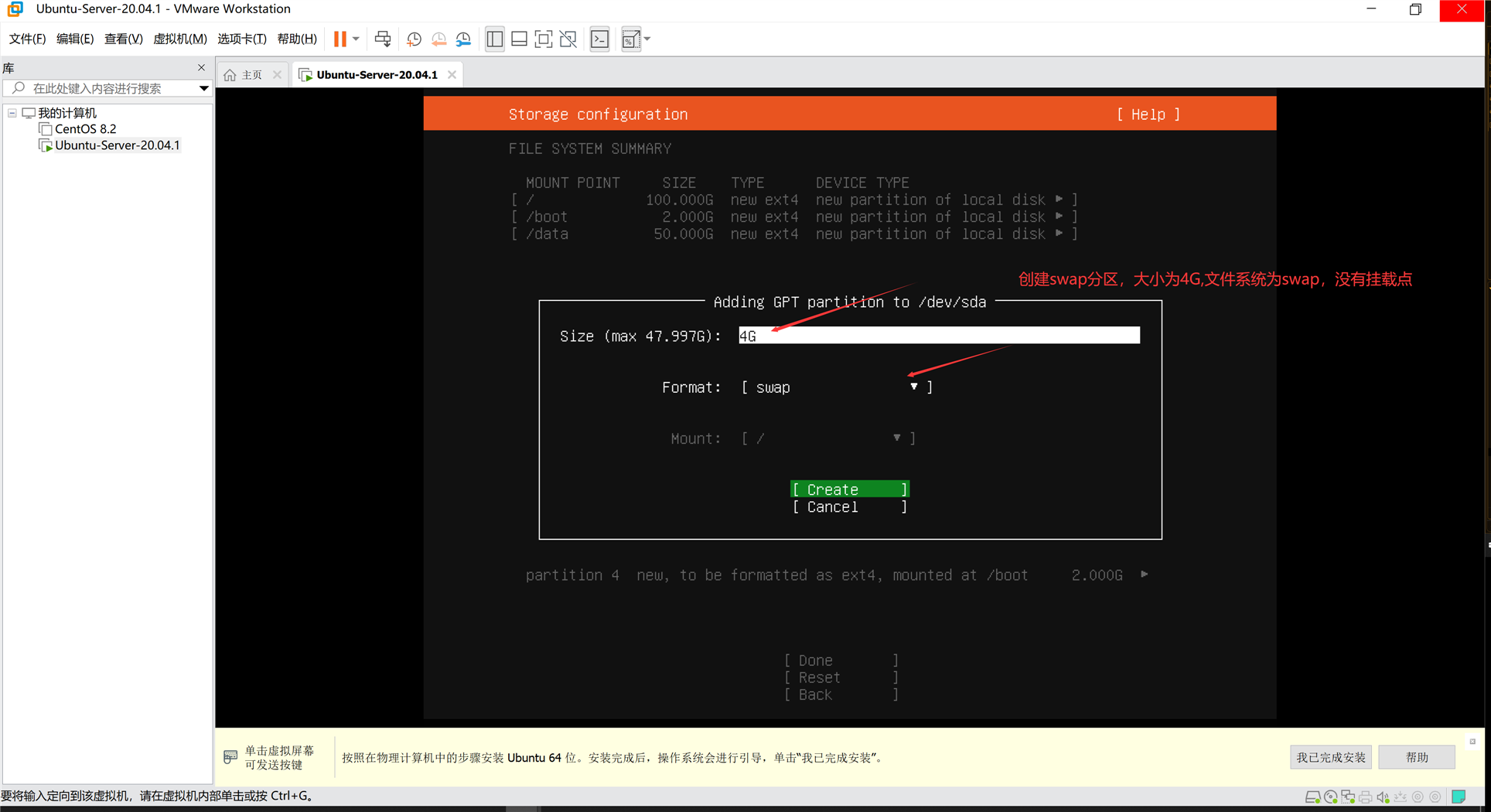Click the printer status bar icon

[x=1366, y=797]
